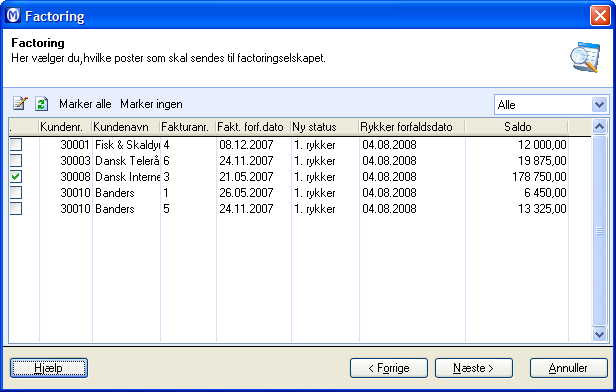Click Marker ingen
Screen dimensions: 616x392
pos(151,104)
